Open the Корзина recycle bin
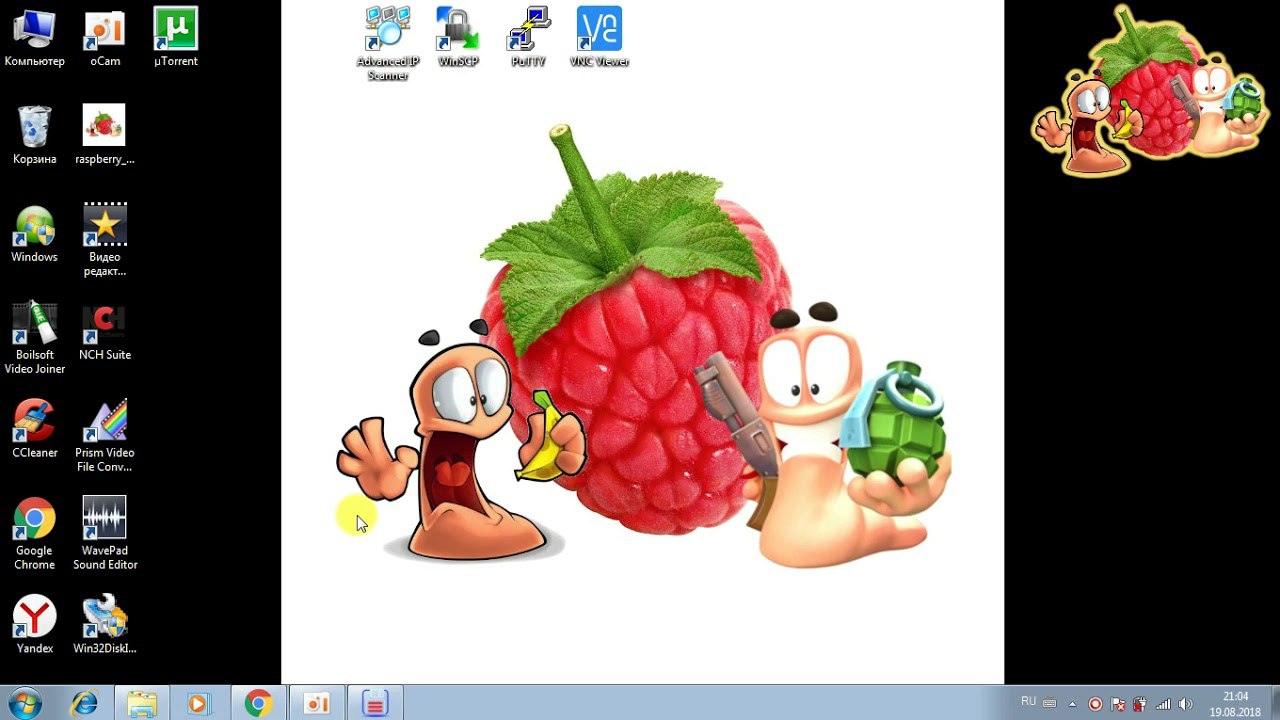Viewport: 1280px width, 720px height. tap(34, 135)
